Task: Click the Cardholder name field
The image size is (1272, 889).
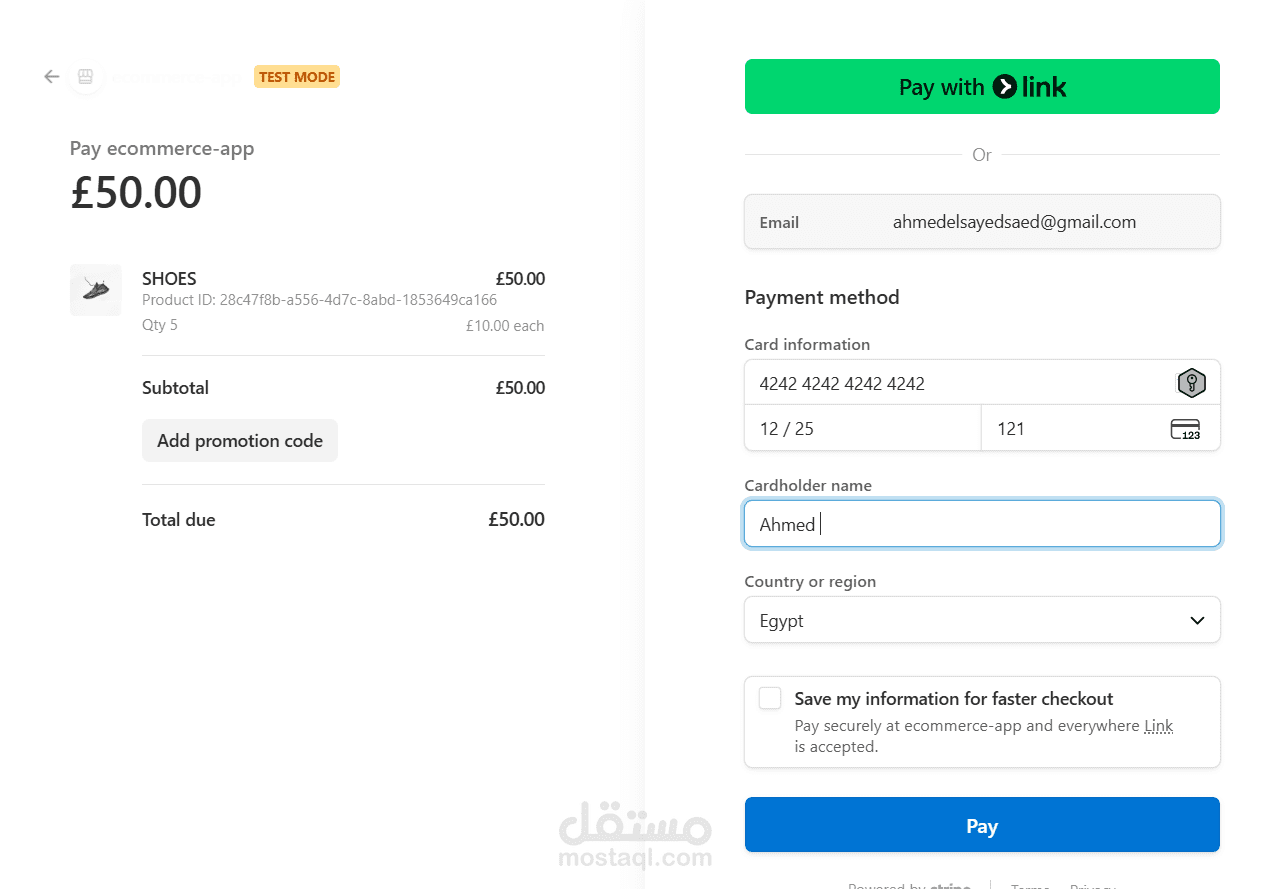Action: click(981, 524)
